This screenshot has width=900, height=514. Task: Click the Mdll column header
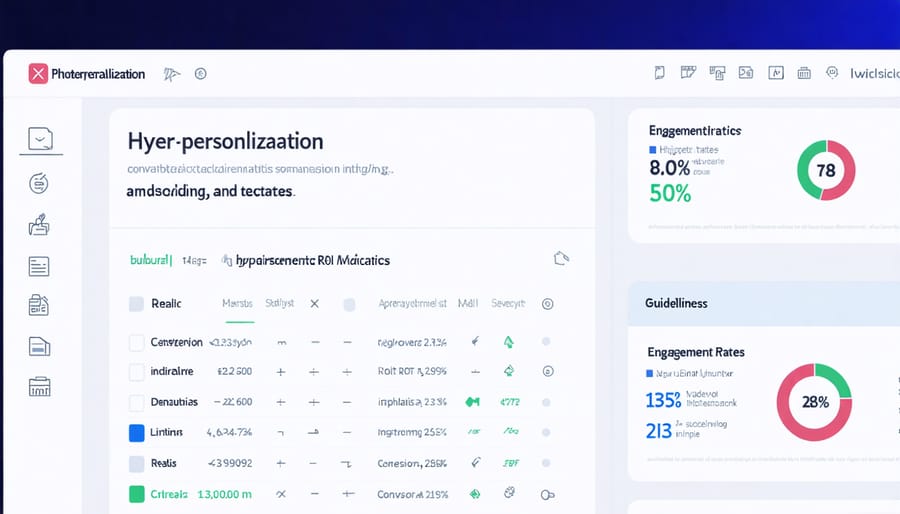coord(468,303)
